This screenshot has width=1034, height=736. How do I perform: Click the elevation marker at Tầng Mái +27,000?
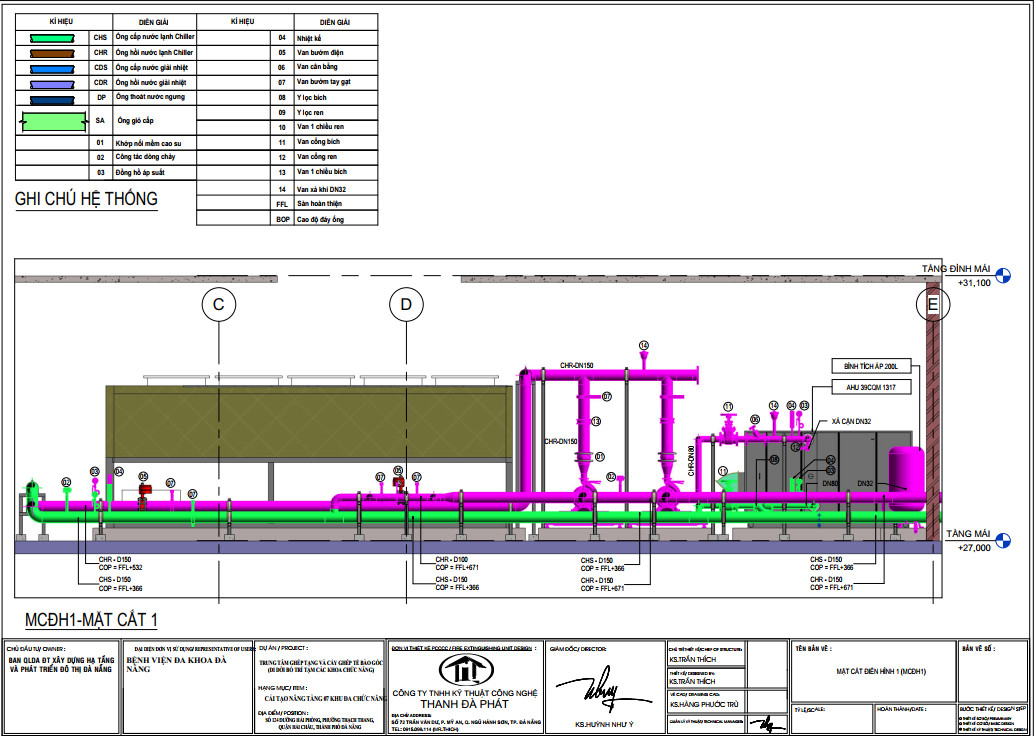(x=1007, y=535)
